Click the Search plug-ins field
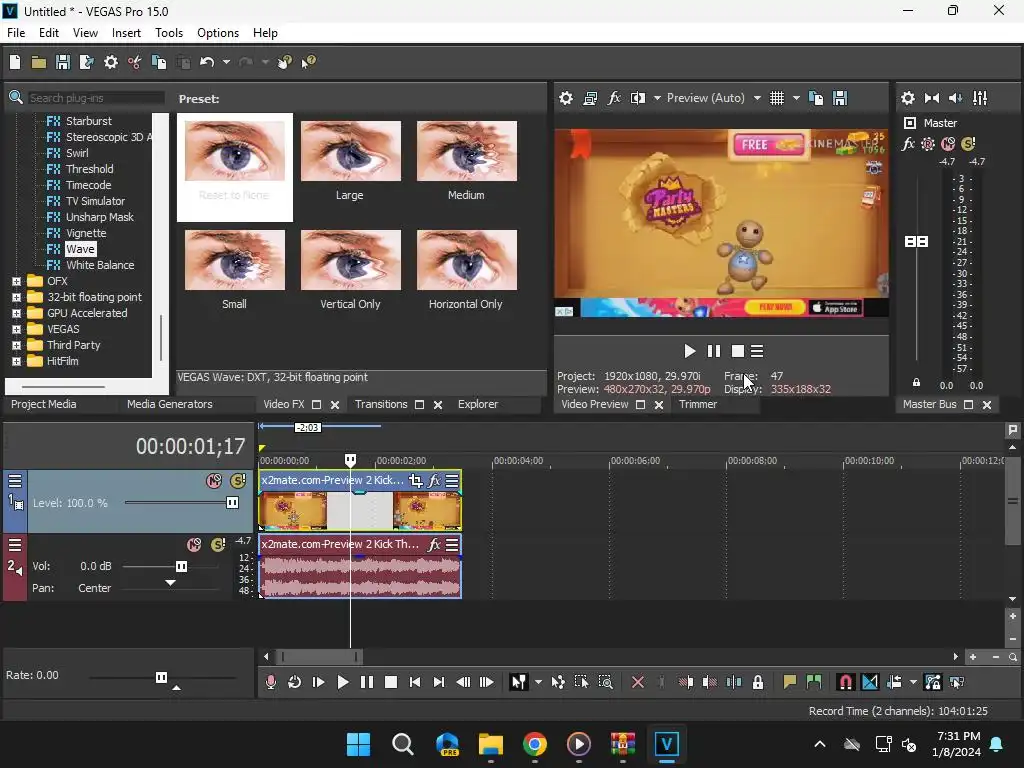This screenshot has width=1024, height=768. pos(96,98)
